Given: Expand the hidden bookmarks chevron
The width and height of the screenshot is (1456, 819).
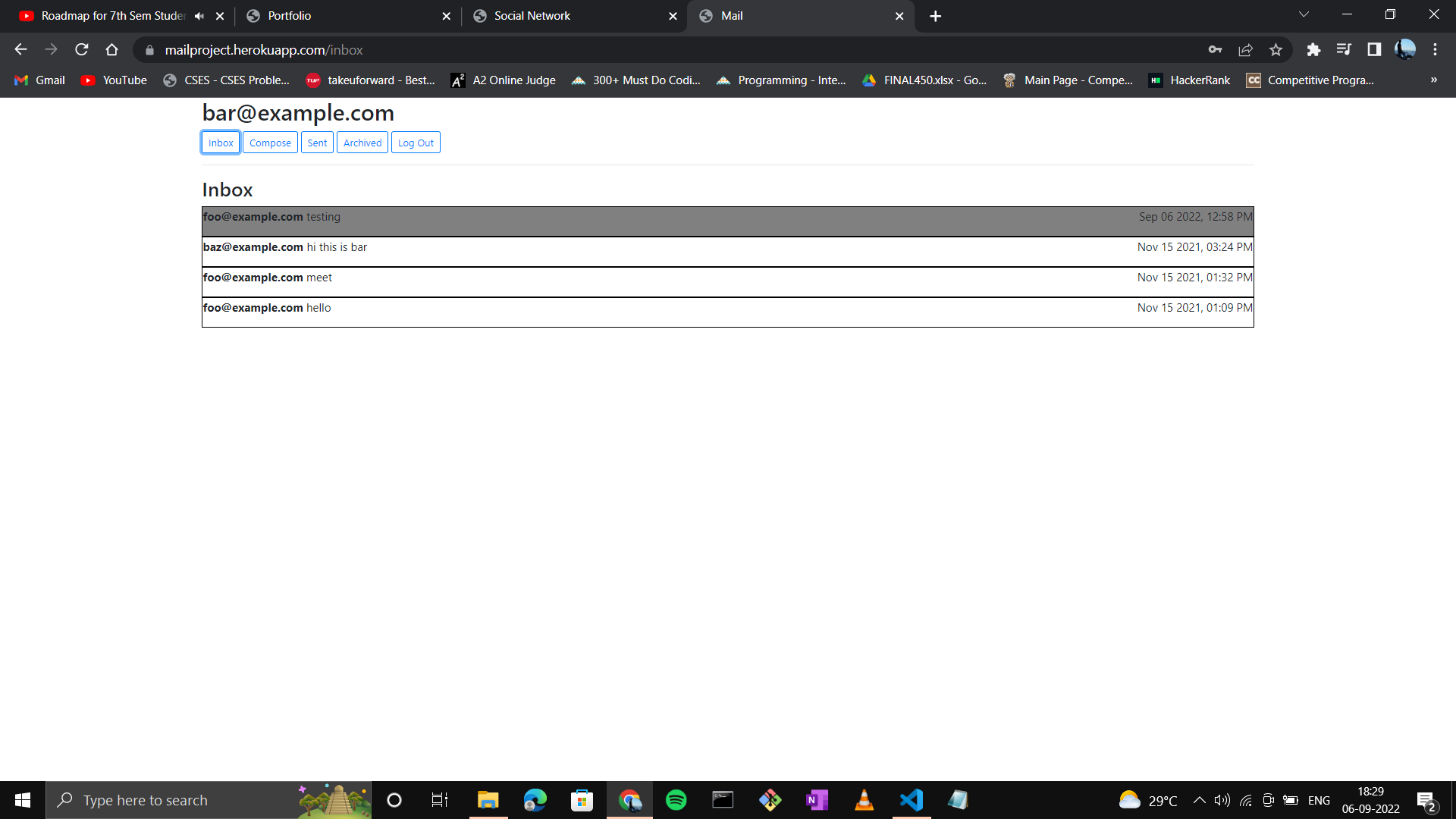Looking at the screenshot, I should tap(1434, 80).
